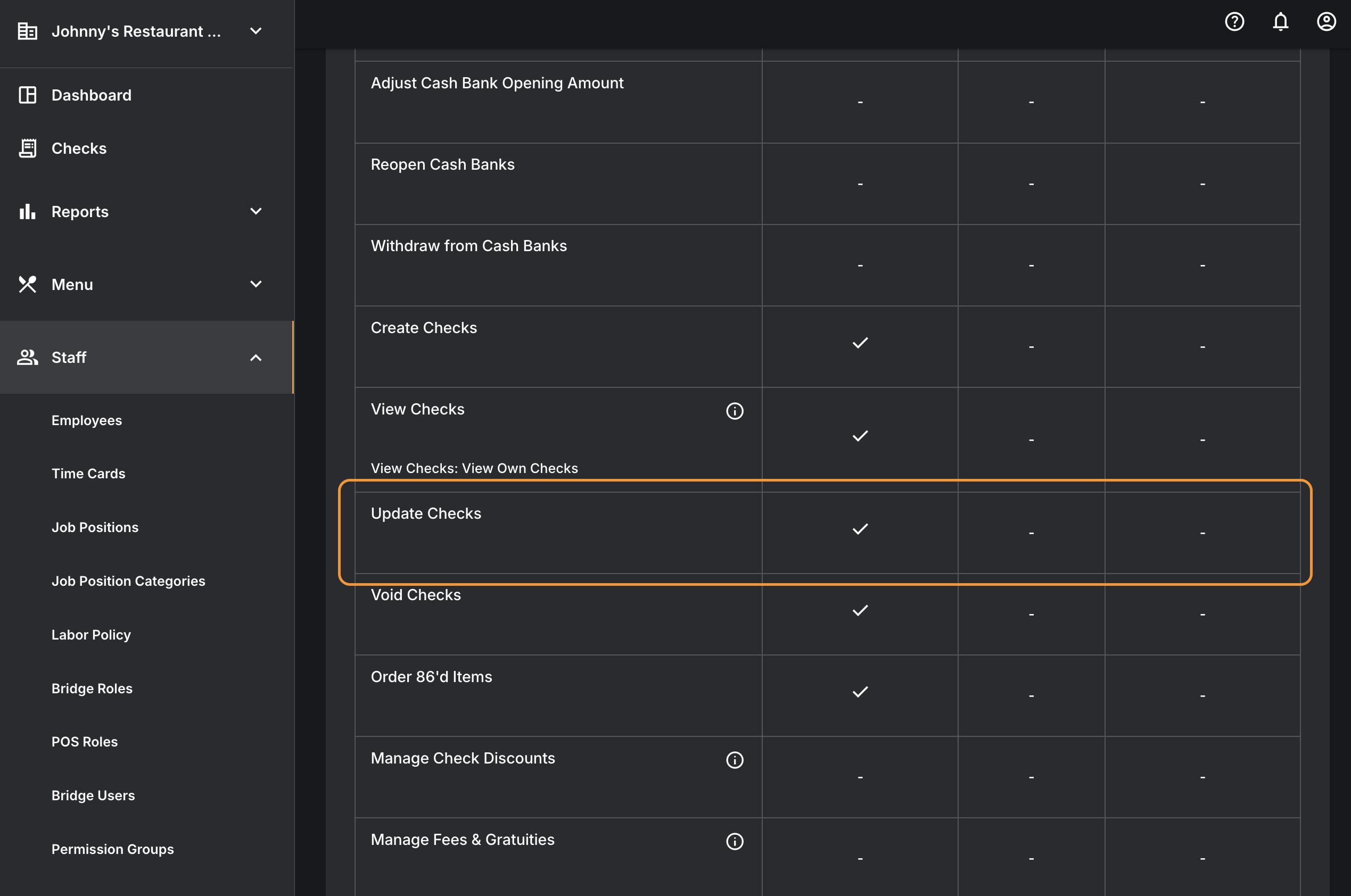Open the Bridge Roles page
This screenshot has height=896, width=1351.
(x=92, y=688)
